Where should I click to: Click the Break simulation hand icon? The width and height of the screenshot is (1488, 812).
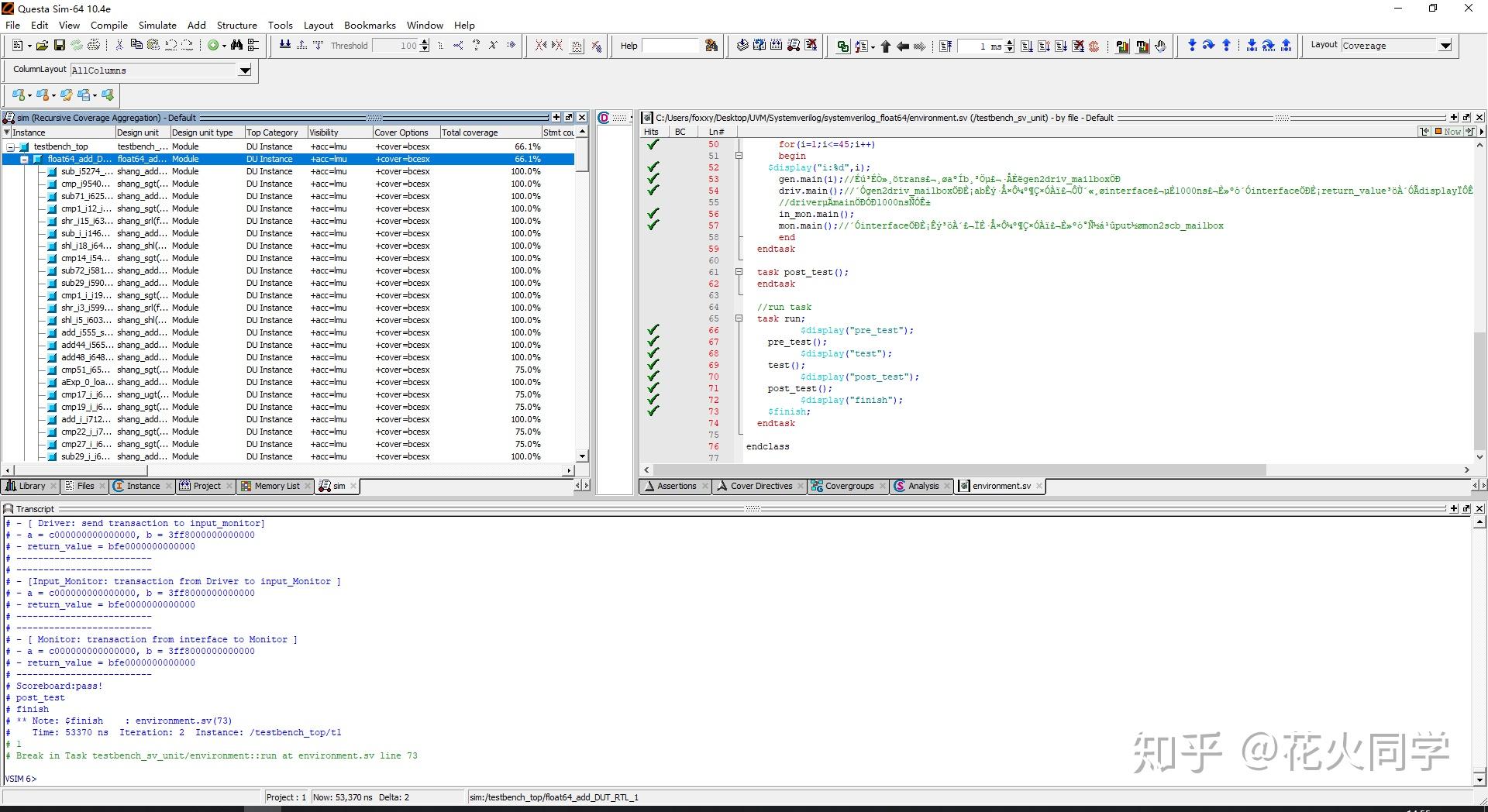pyautogui.click(x=1160, y=46)
